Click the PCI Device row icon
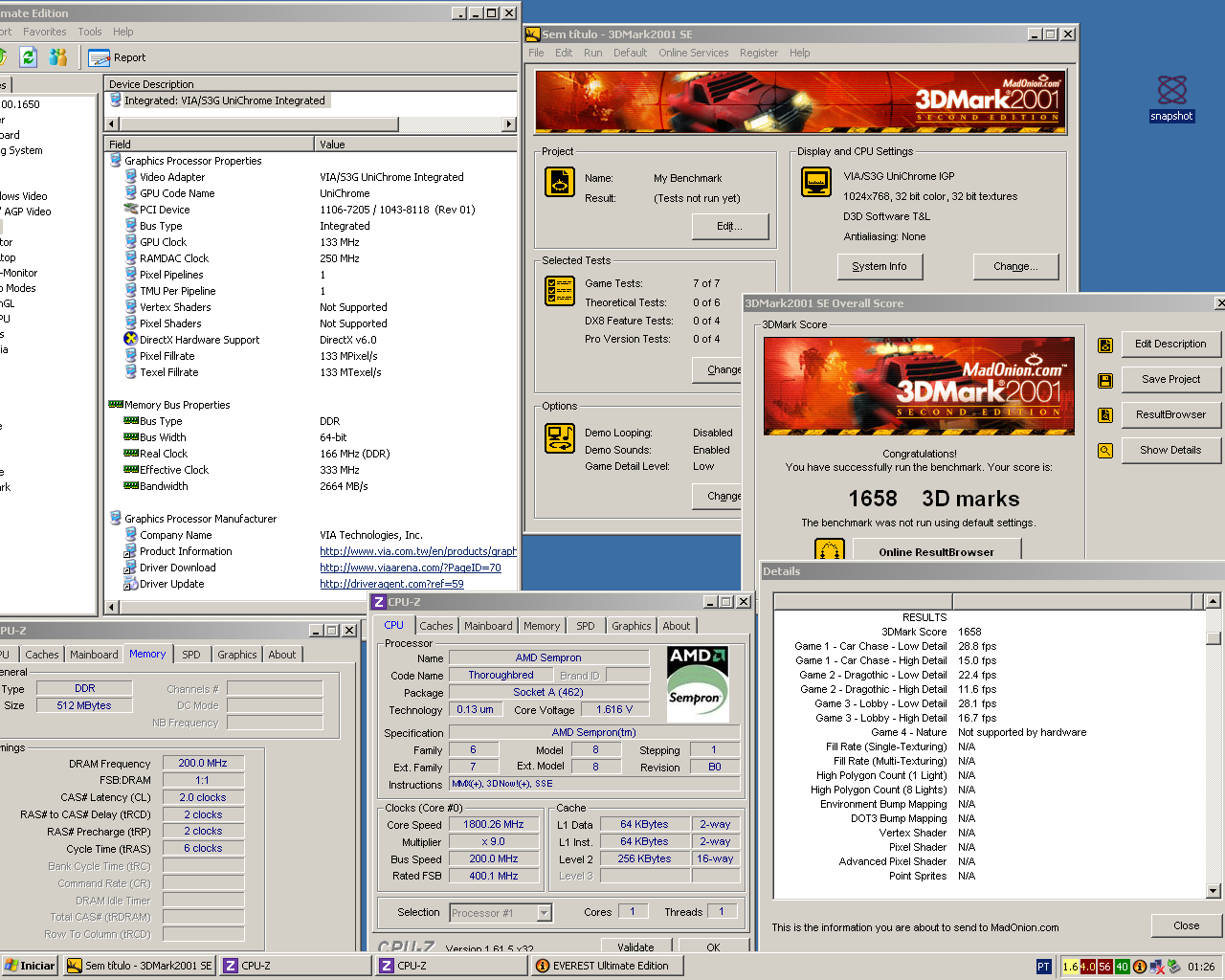 pos(131,209)
